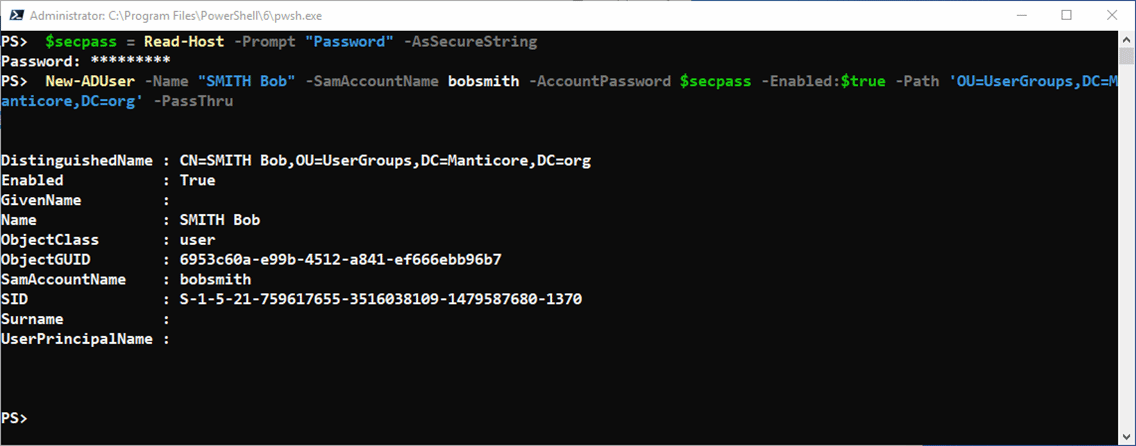Click the scrollbar up arrow
1136x446 pixels.
1125,39
